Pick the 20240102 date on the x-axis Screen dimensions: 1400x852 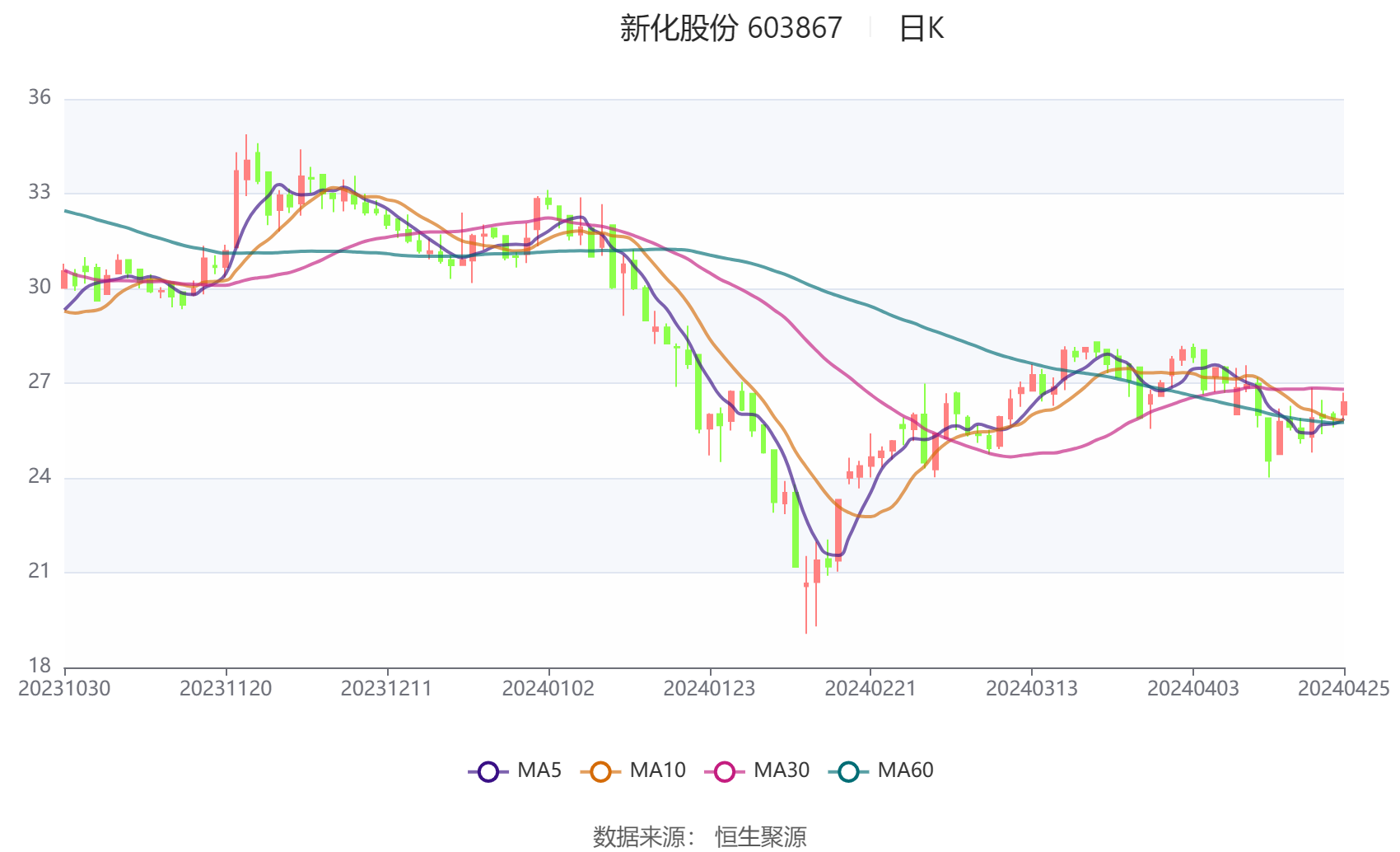[548, 689]
